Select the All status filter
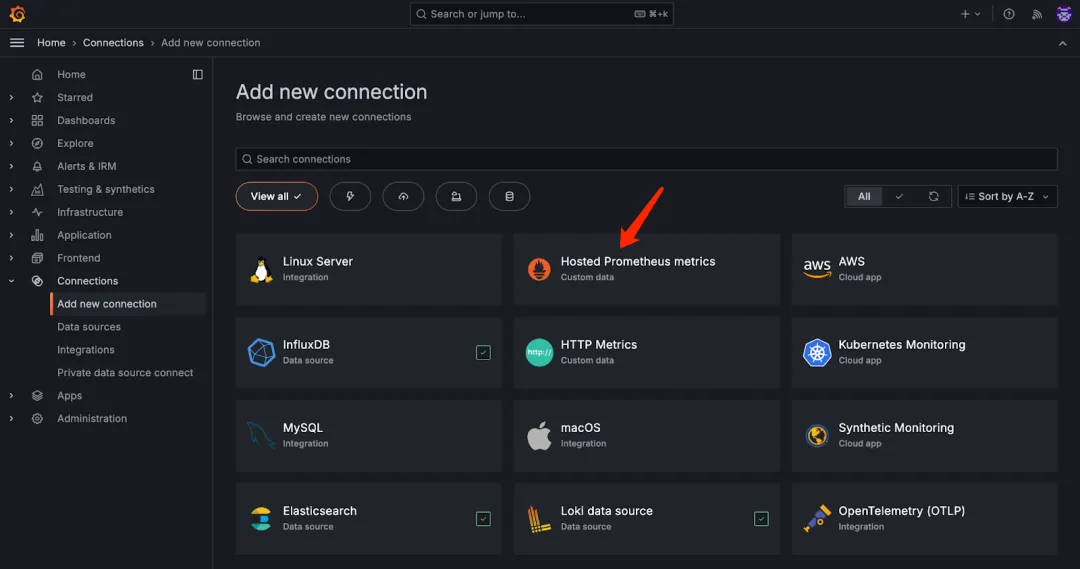The image size is (1080, 569). tap(864, 196)
